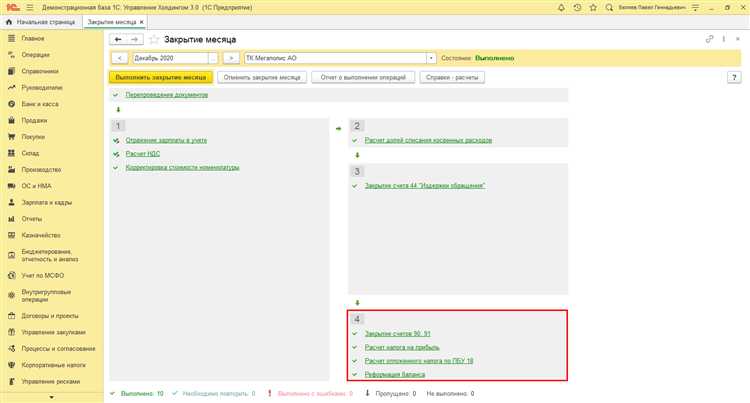Expand sidebar with the bottom down arrow
This screenshot has height=403, width=750.
tap(52, 397)
